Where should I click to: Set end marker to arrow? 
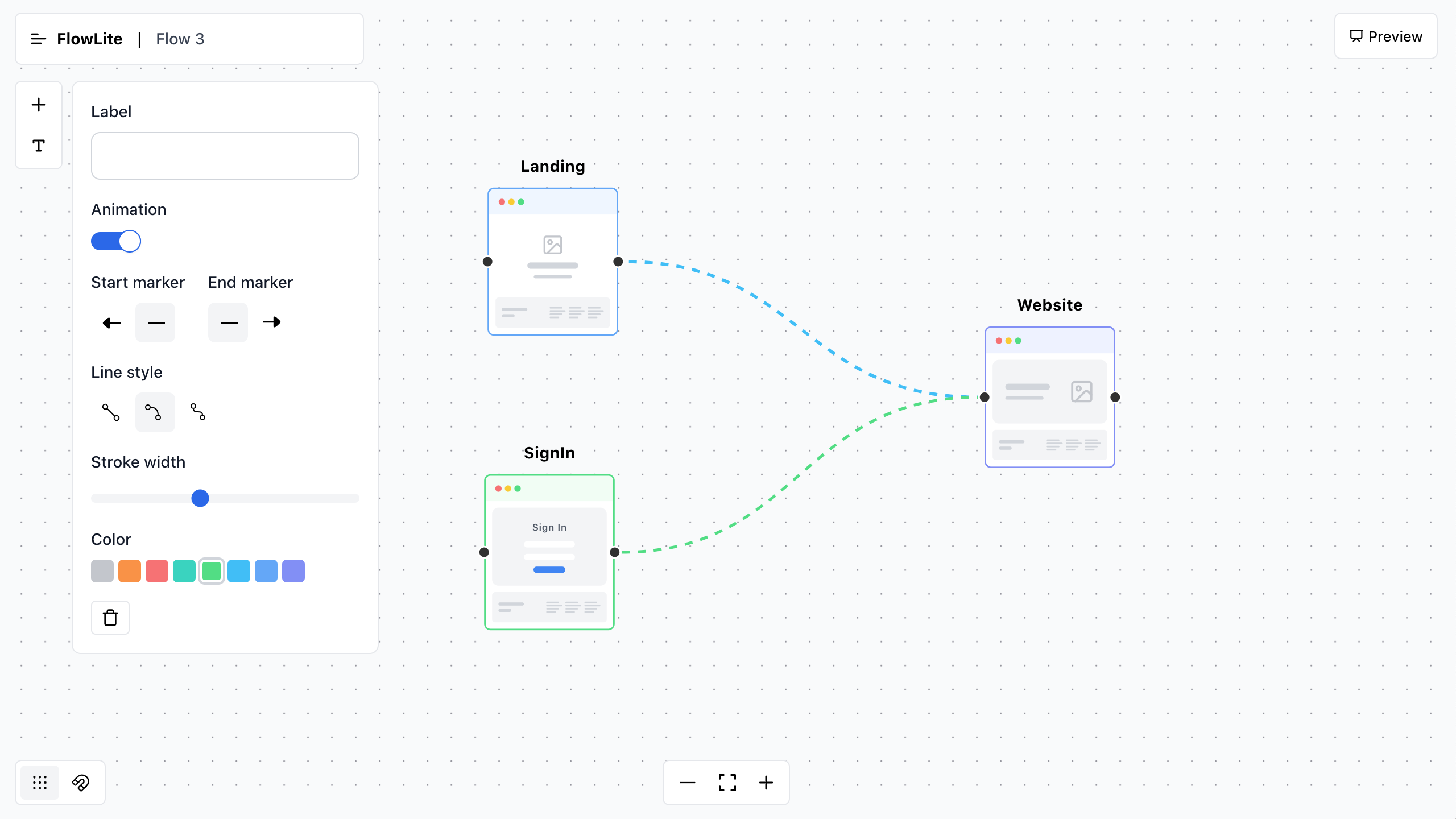pyautogui.click(x=271, y=322)
